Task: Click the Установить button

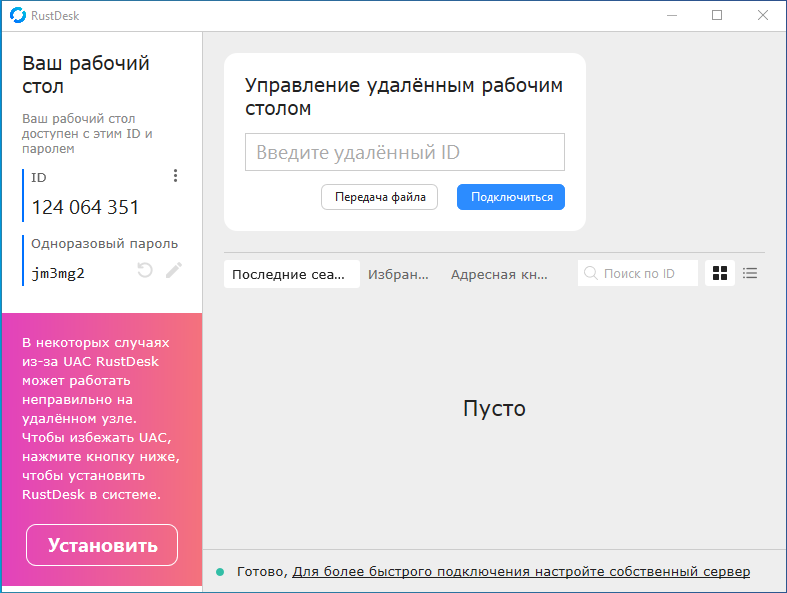Action: [x=102, y=545]
